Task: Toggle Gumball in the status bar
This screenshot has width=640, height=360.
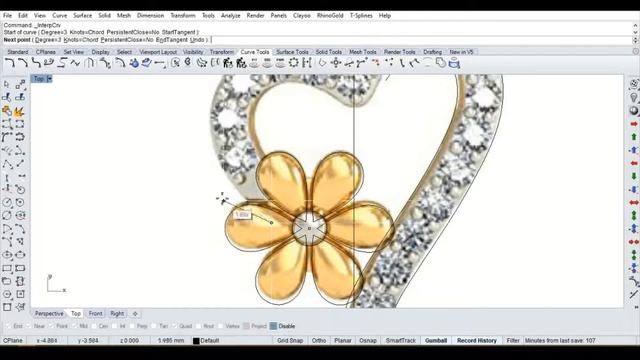Action: 436,340
